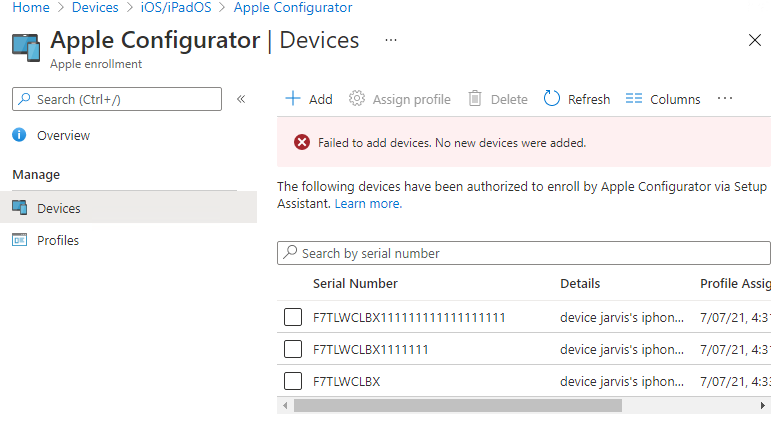Go to the Home breadcrumb link
Viewport: 779px width, 437px height.
(31, 8)
